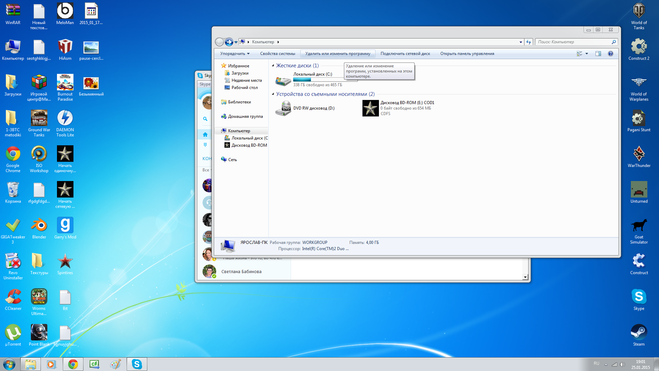Launch Steam from desktop icon
This screenshot has width=659, height=371.
pyautogui.click(x=638, y=335)
